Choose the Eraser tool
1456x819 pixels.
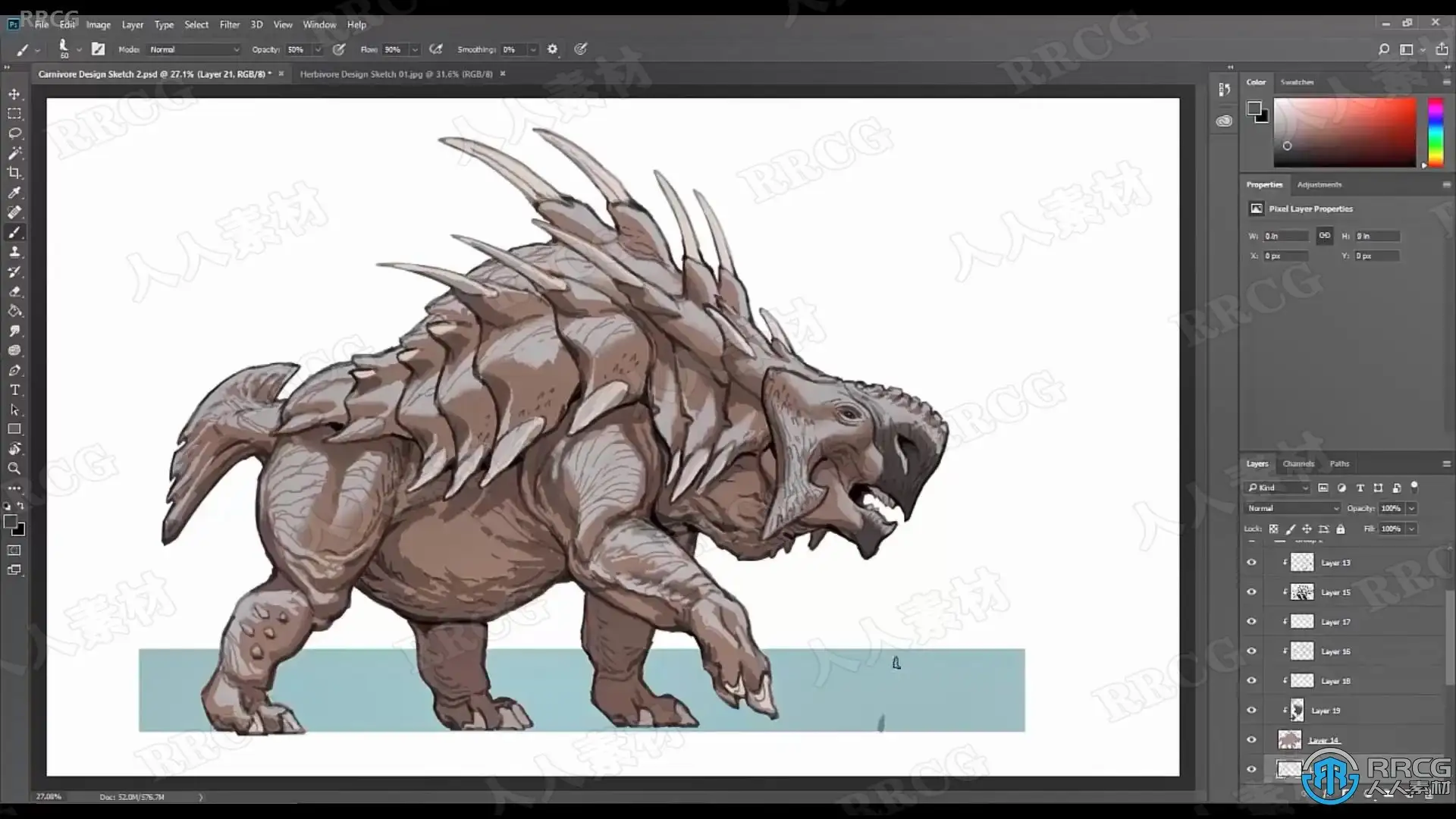coord(14,291)
